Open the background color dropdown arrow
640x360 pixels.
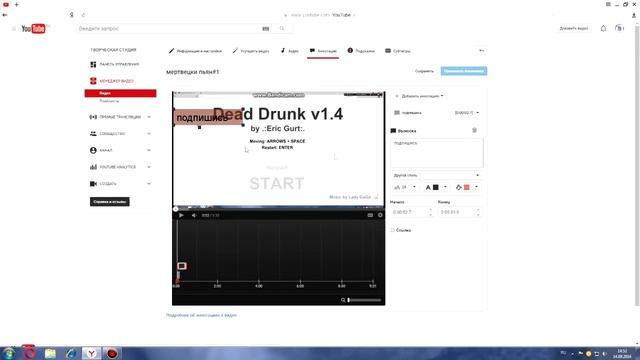click(x=476, y=187)
